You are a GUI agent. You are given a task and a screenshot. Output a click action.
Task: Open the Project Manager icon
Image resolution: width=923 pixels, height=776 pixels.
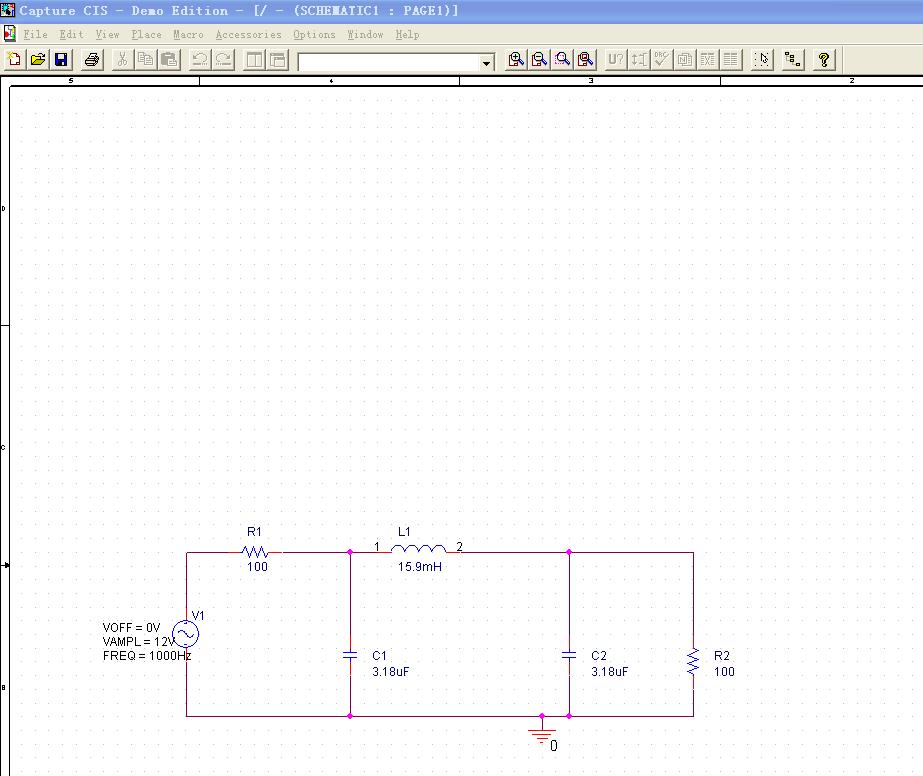pyautogui.click(x=793, y=59)
